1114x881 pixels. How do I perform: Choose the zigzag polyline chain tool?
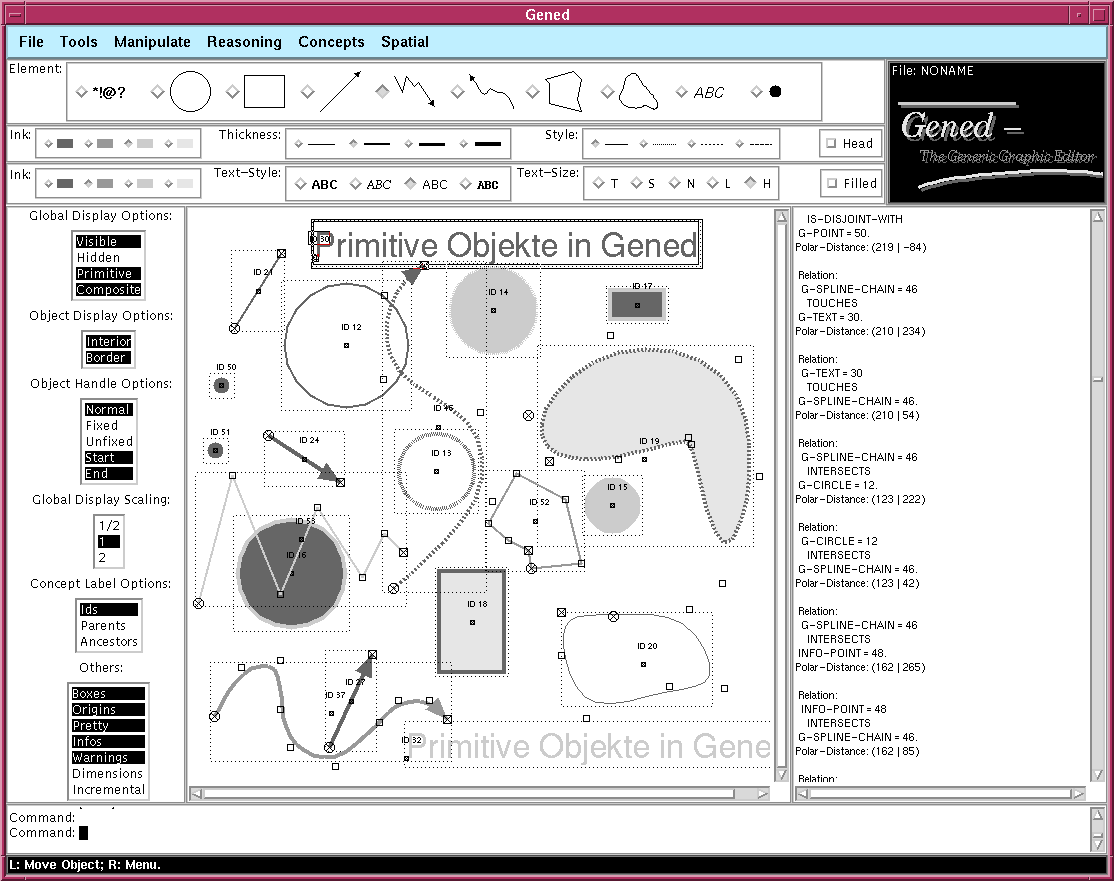tap(406, 92)
